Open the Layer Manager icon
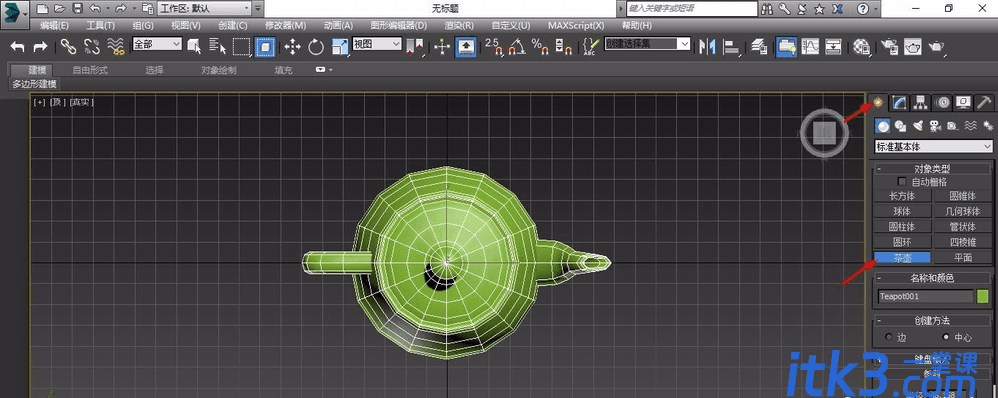The width and height of the screenshot is (998, 398). [x=759, y=46]
